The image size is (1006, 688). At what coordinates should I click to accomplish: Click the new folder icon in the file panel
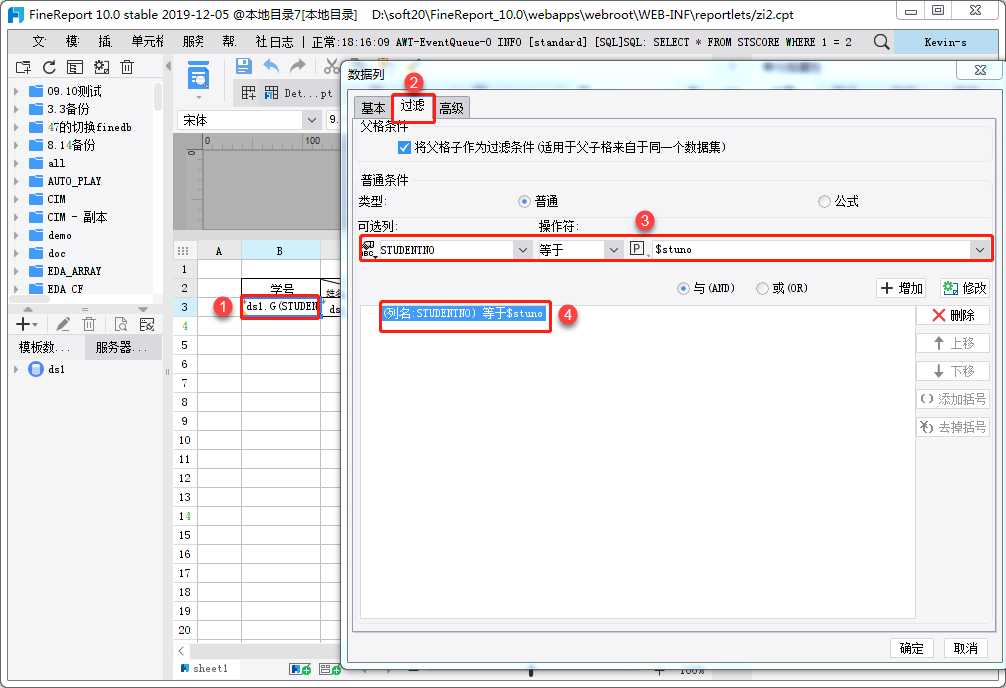tap(23, 67)
